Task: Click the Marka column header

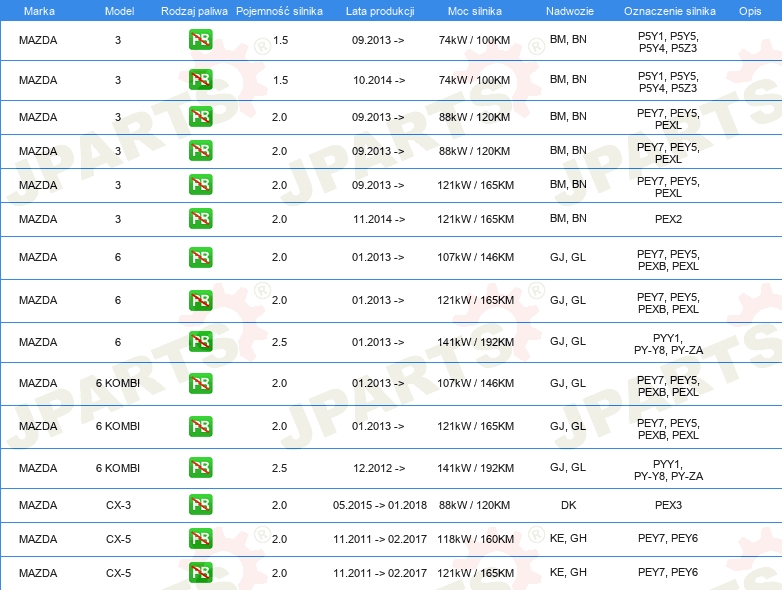Action: [39, 11]
